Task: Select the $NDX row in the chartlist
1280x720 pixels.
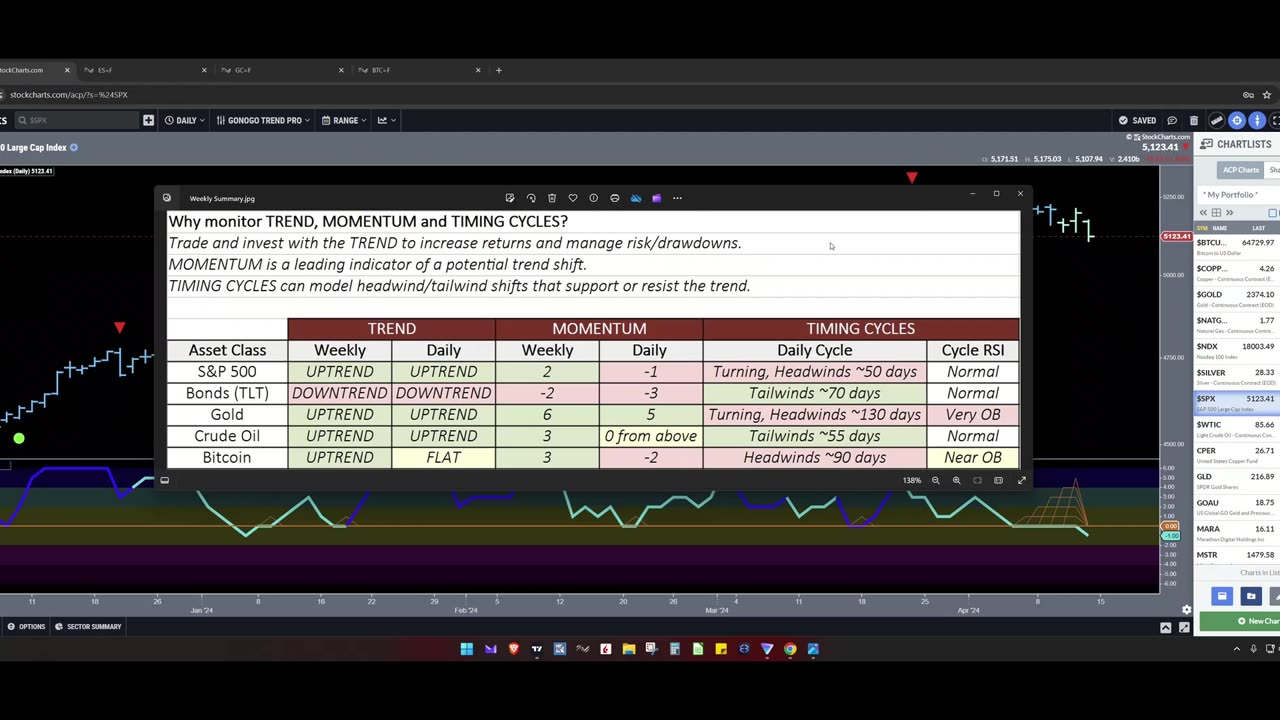Action: click(1237, 350)
